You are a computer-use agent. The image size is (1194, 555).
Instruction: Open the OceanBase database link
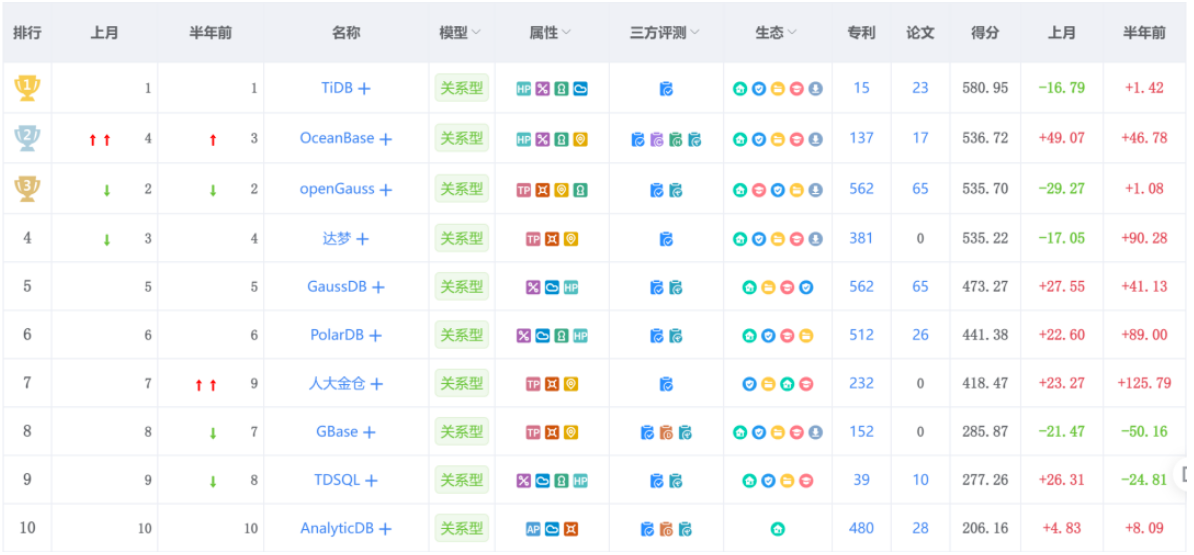point(337,138)
